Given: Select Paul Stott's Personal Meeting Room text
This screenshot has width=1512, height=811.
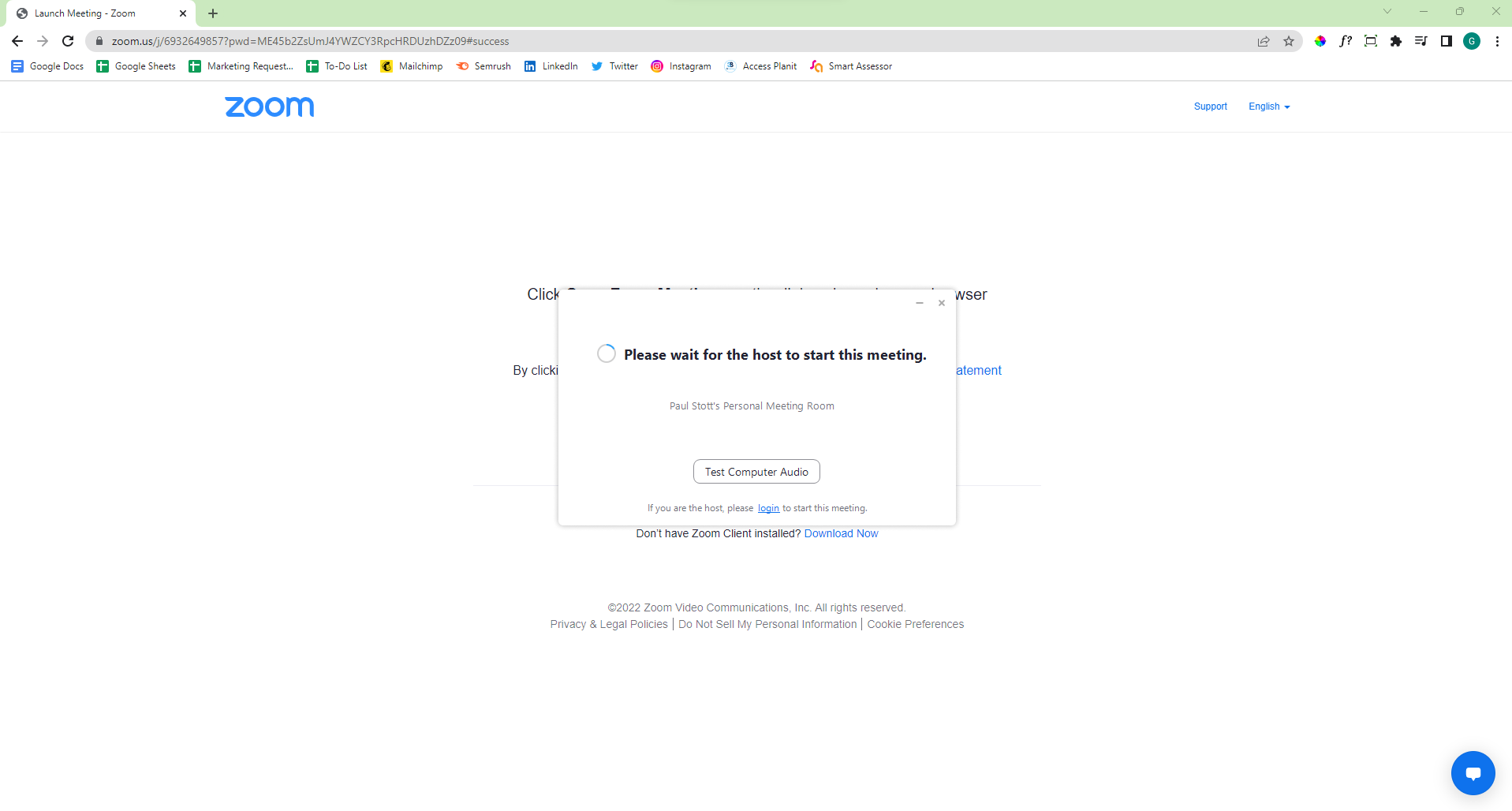Looking at the screenshot, I should pos(752,406).
